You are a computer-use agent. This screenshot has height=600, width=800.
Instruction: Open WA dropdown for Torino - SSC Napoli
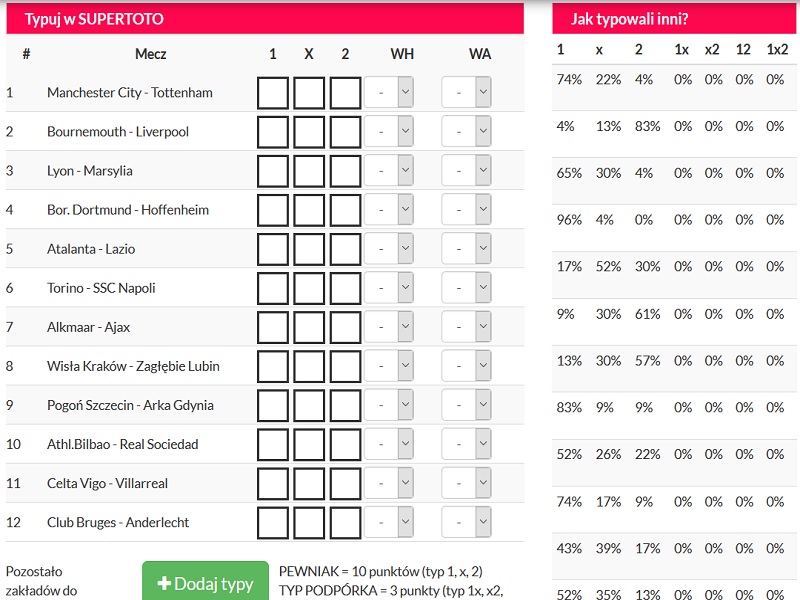click(x=466, y=288)
